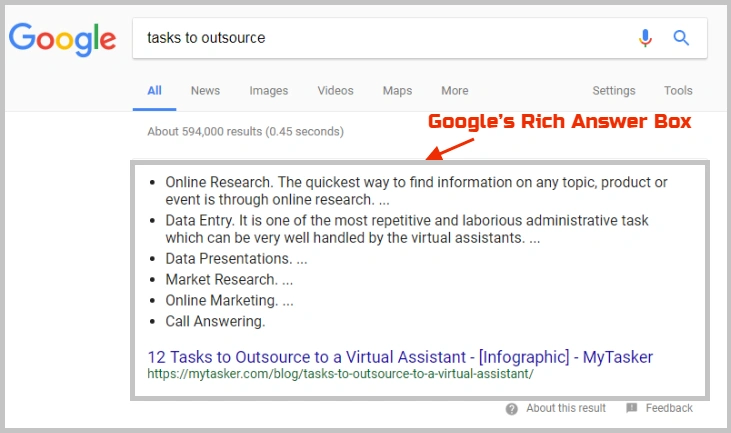Switch to the News tab
This screenshot has height=433, width=731.
[x=205, y=91]
